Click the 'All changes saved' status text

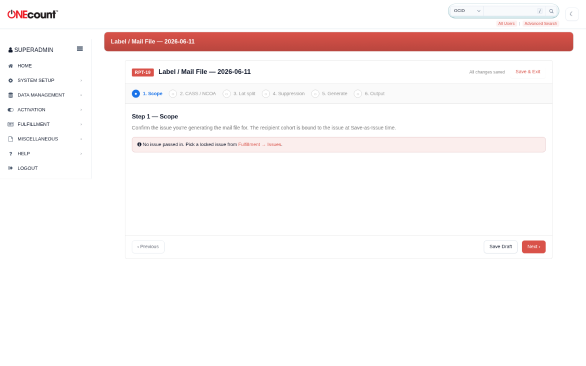pos(487,72)
